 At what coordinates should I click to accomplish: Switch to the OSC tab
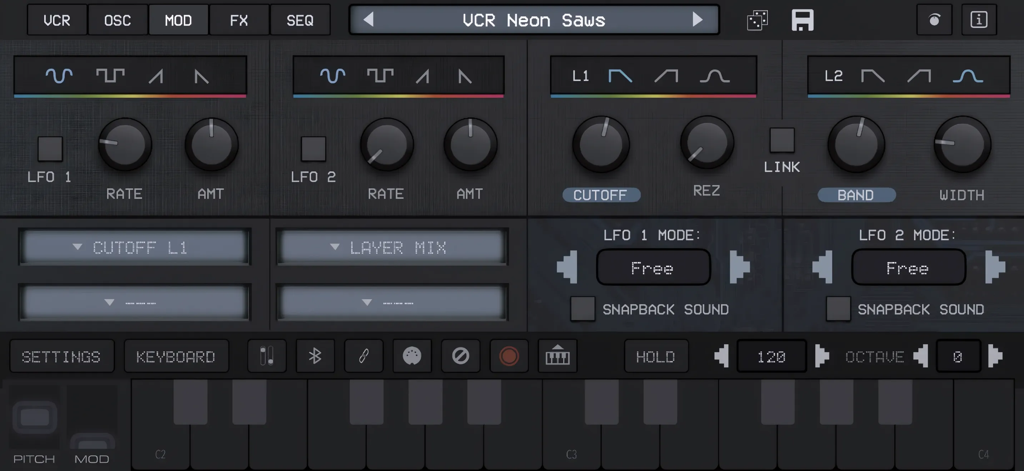(118, 20)
